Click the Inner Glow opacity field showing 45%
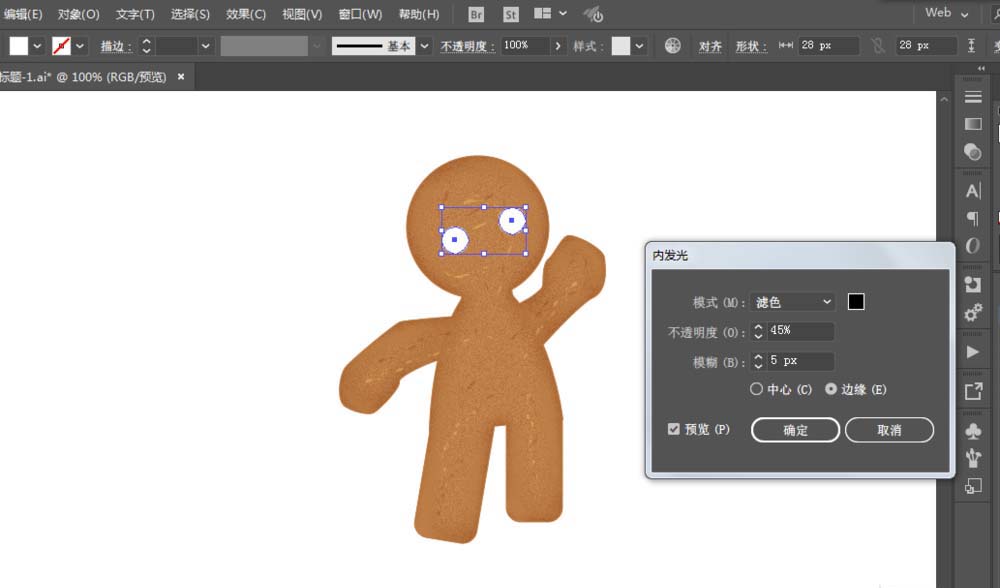The height and width of the screenshot is (588, 1000). click(800, 331)
